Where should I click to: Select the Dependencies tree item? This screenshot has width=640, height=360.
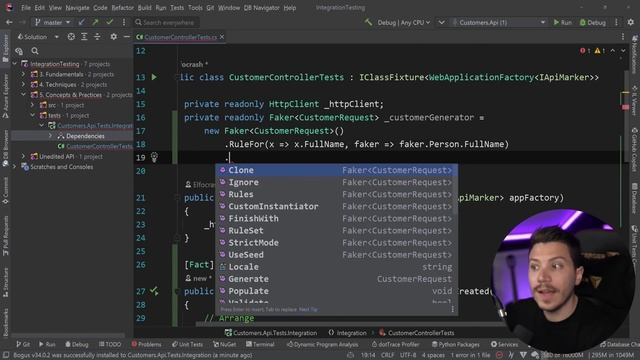(85, 136)
